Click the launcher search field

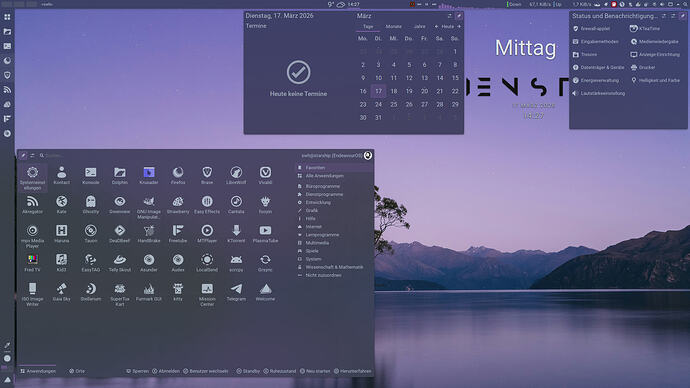pos(167,155)
